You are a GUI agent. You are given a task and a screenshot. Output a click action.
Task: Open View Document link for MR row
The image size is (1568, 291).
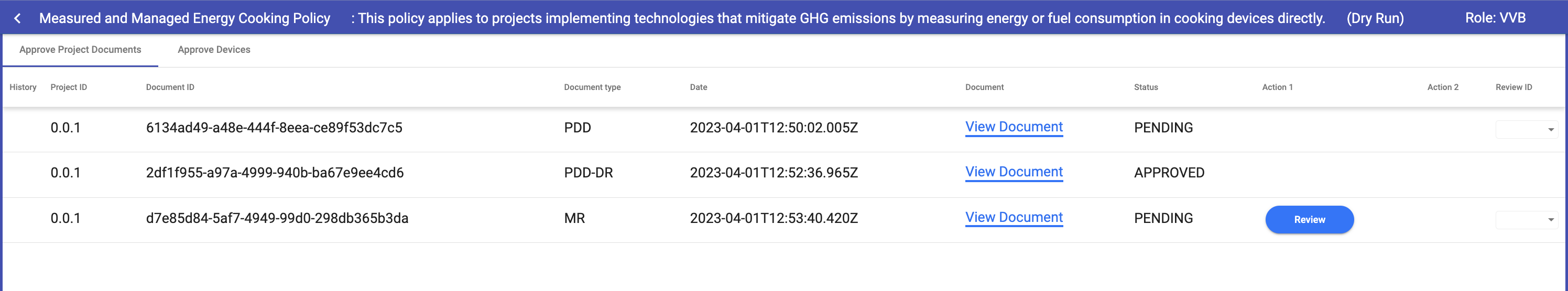(x=1014, y=218)
